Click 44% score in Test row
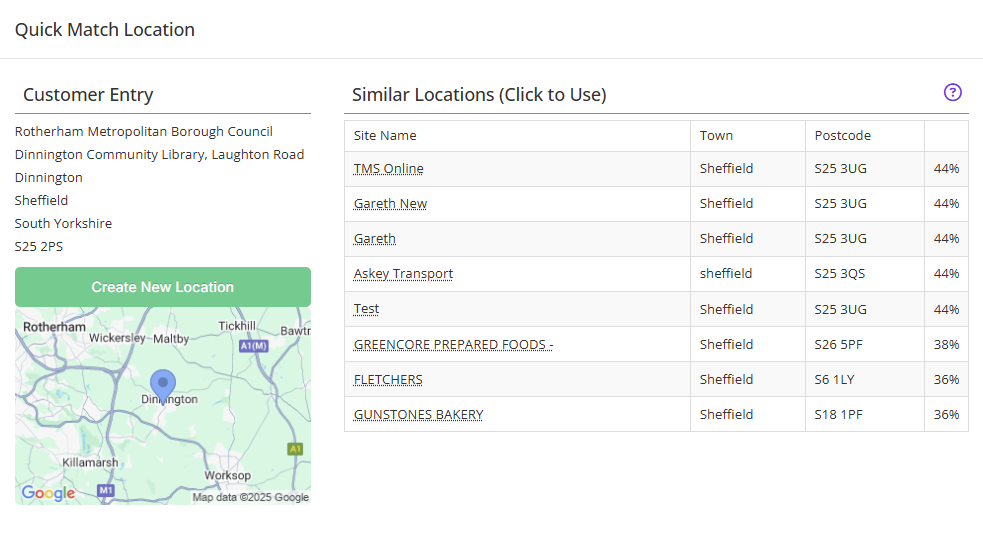983x542 pixels. pyautogui.click(x=946, y=310)
